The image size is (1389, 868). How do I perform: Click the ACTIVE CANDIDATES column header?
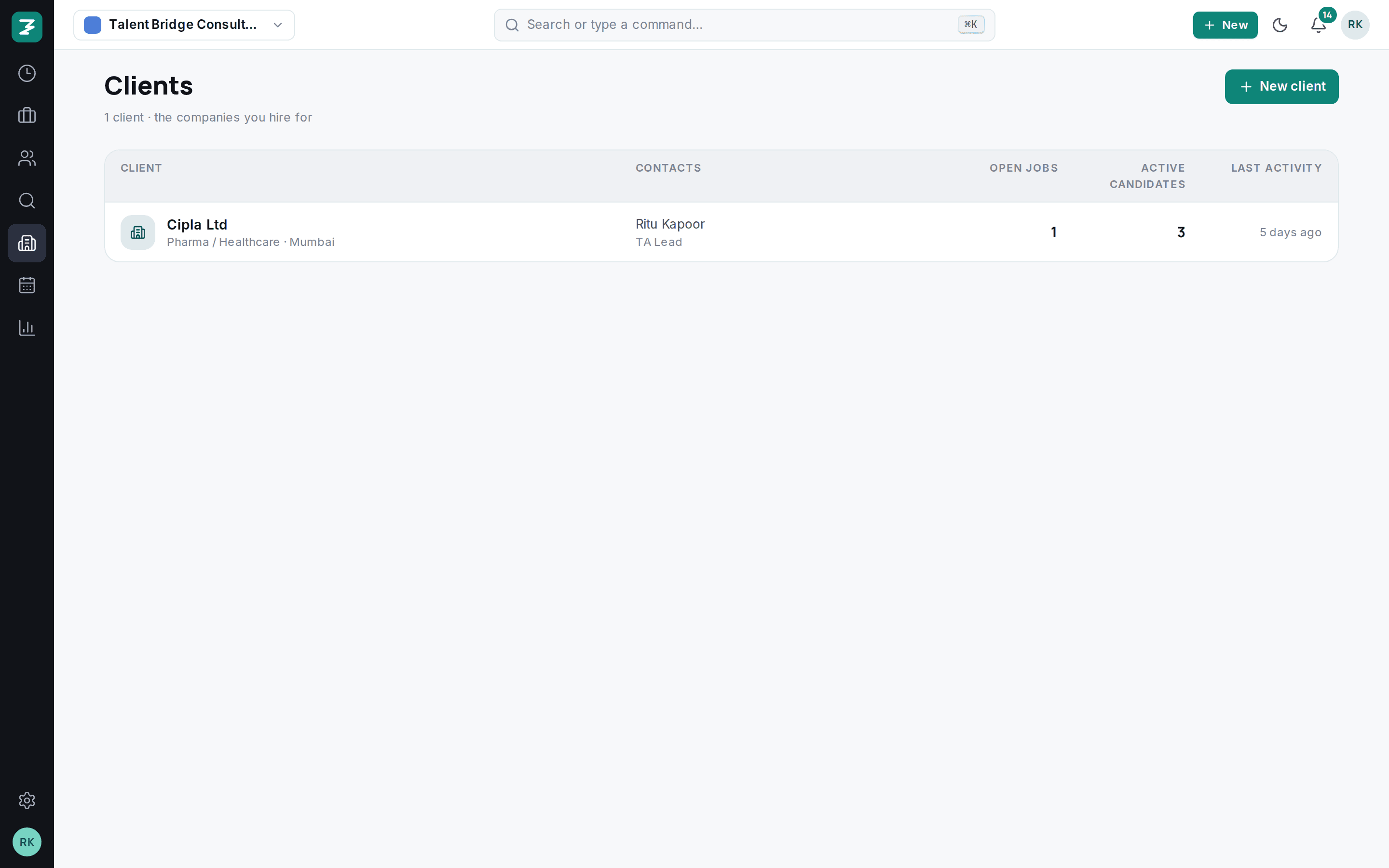tap(1147, 176)
